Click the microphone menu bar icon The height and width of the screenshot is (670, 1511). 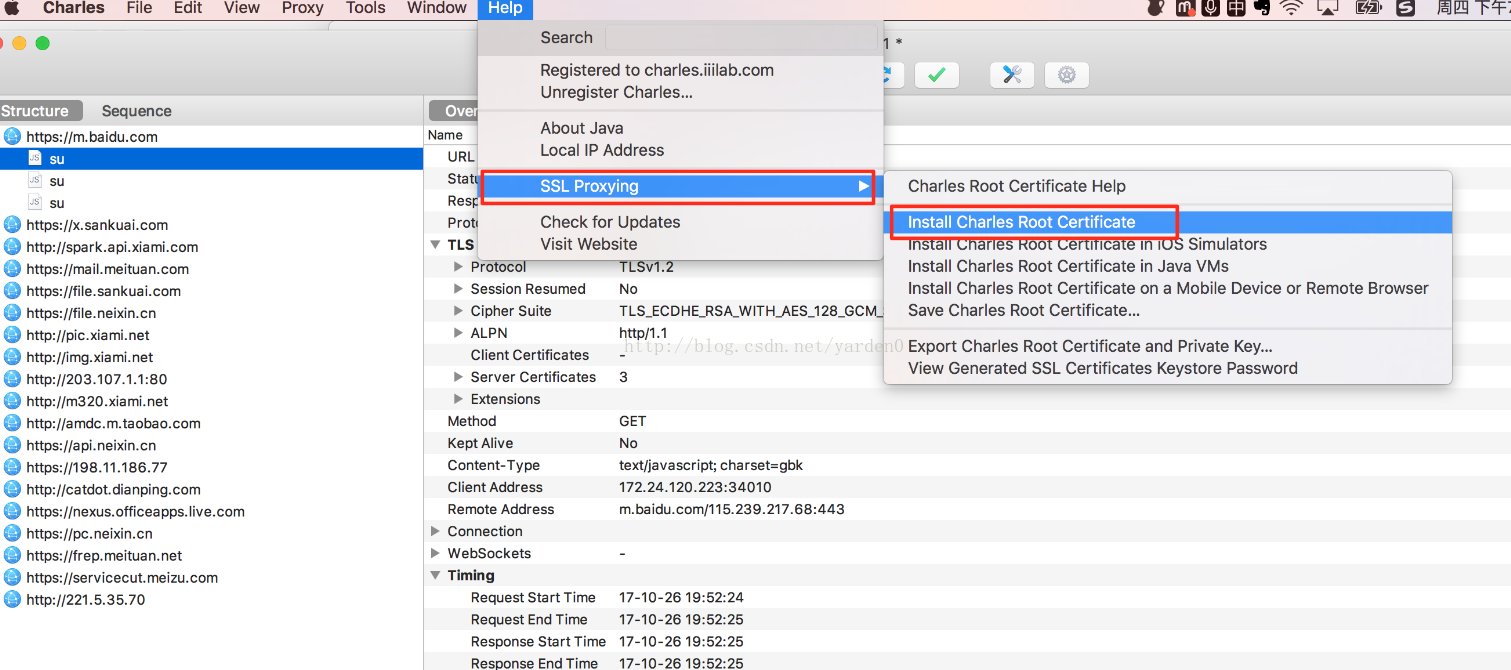click(1210, 8)
